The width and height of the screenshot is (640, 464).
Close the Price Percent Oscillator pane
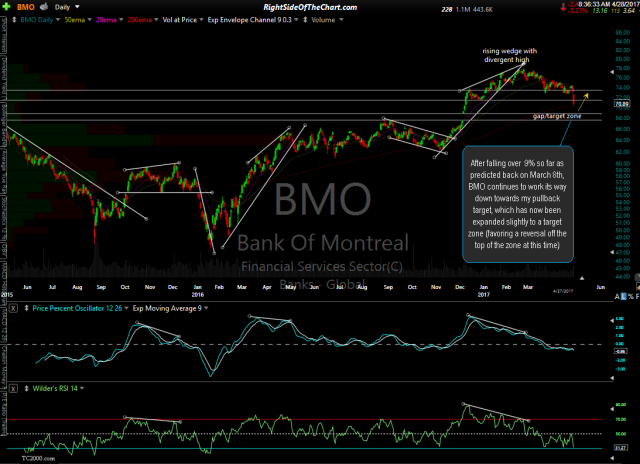pyautogui.click(x=13, y=308)
